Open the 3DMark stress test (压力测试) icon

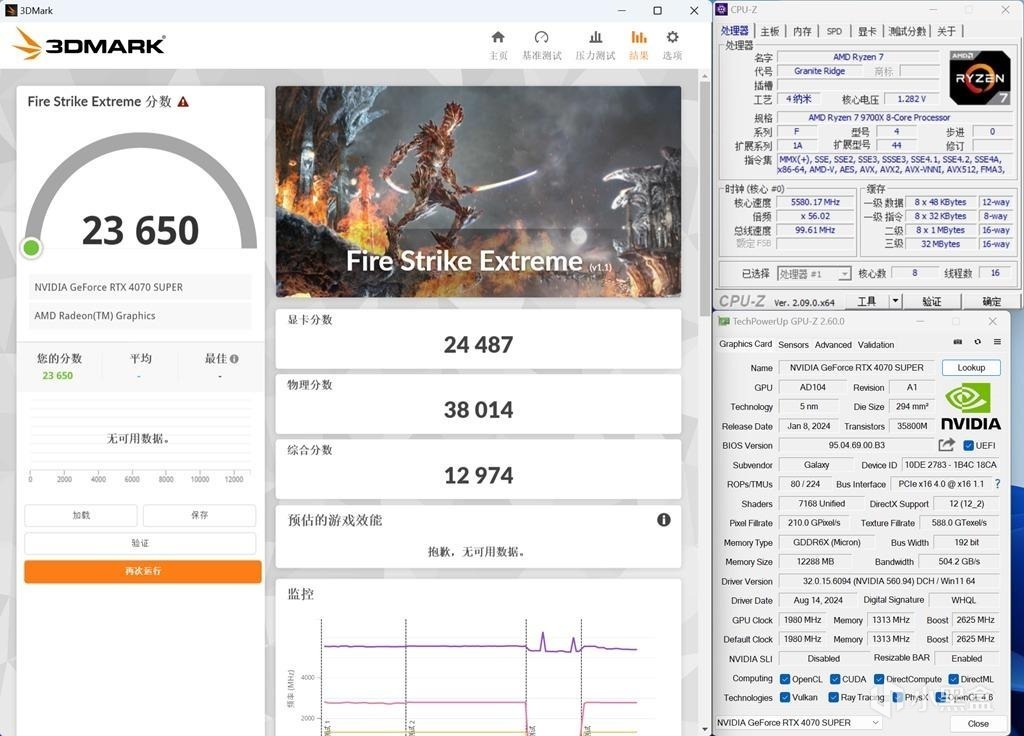(595, 37)
